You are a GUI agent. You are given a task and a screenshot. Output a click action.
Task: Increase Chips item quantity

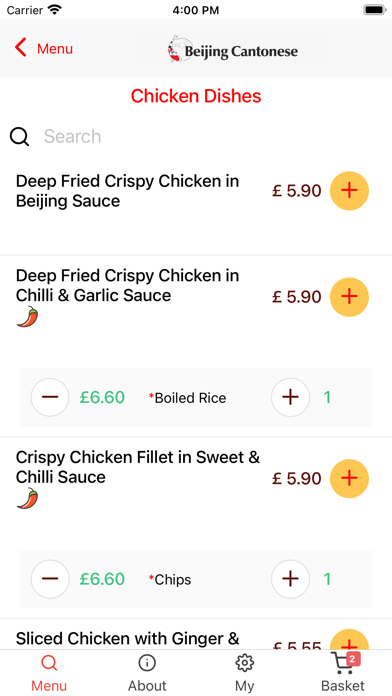click(290, 579)
